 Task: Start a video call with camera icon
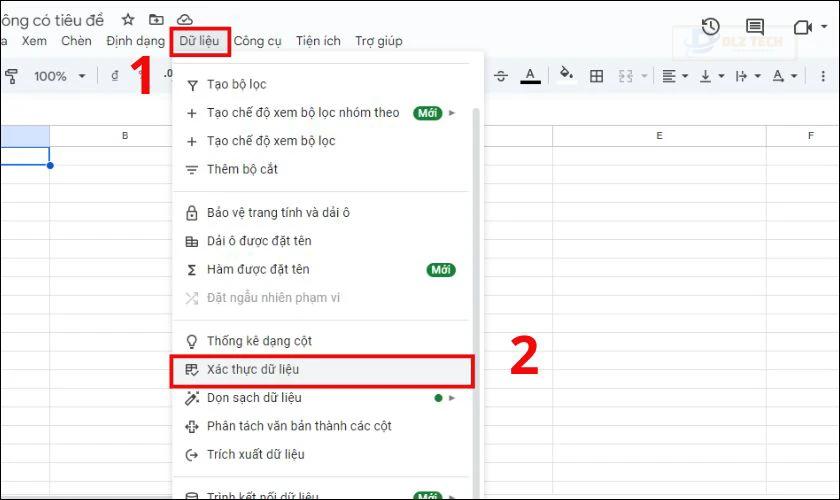tap(802, 27)
